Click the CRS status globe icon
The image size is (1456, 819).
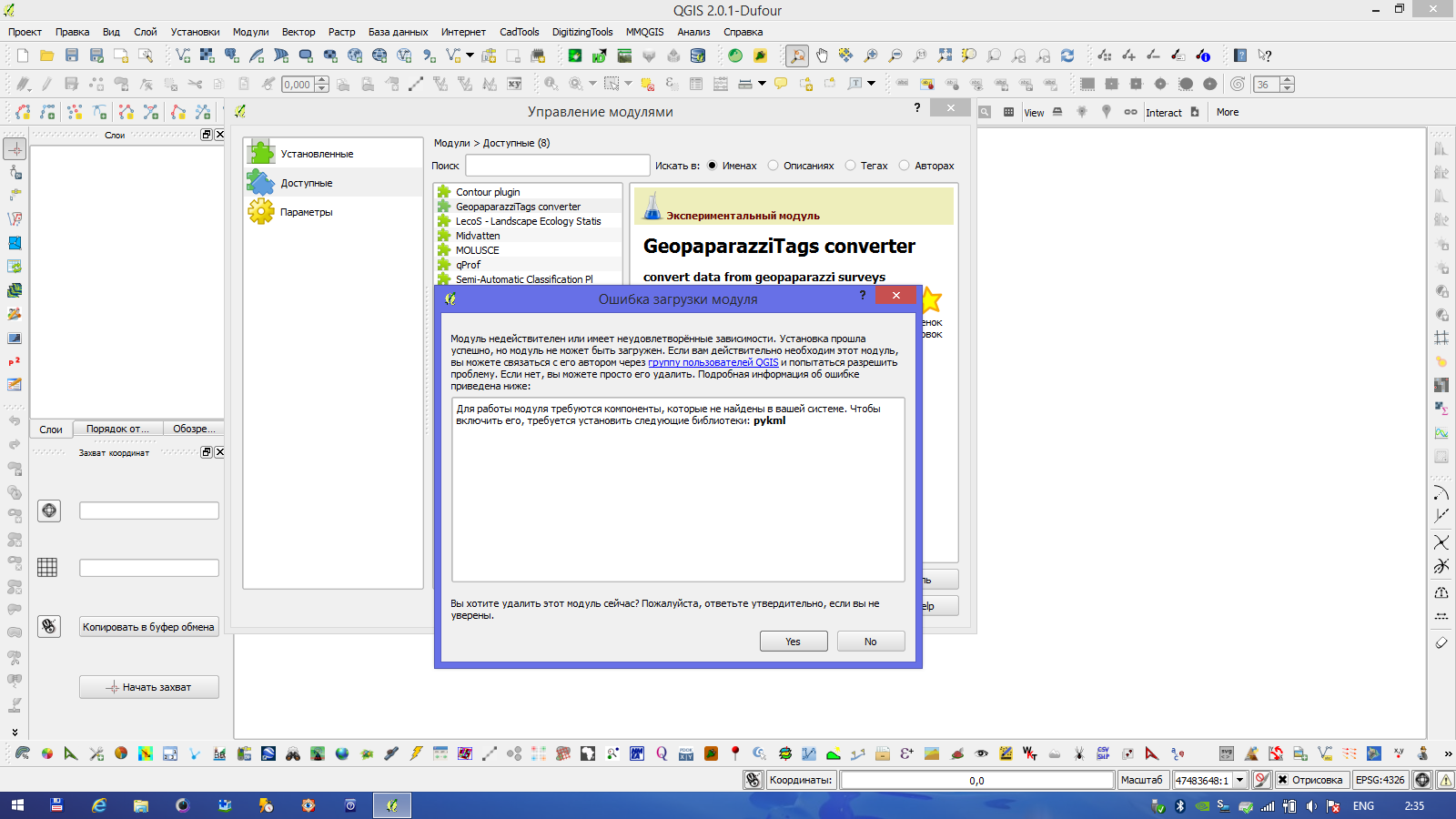[x=1422, y=780]
